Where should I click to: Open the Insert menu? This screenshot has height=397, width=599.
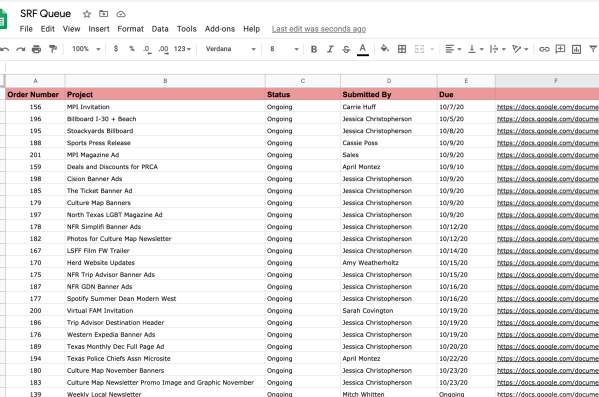[99, 29]
